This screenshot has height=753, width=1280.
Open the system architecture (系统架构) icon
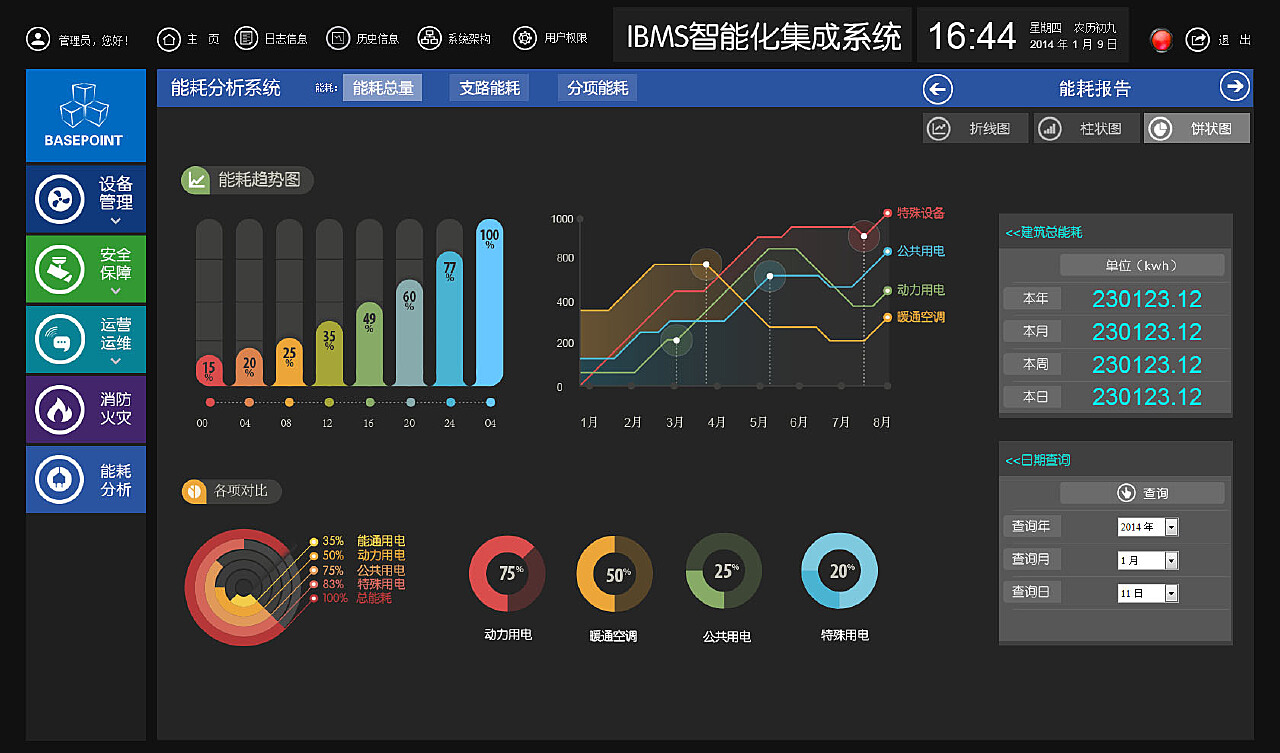[430, 39]
